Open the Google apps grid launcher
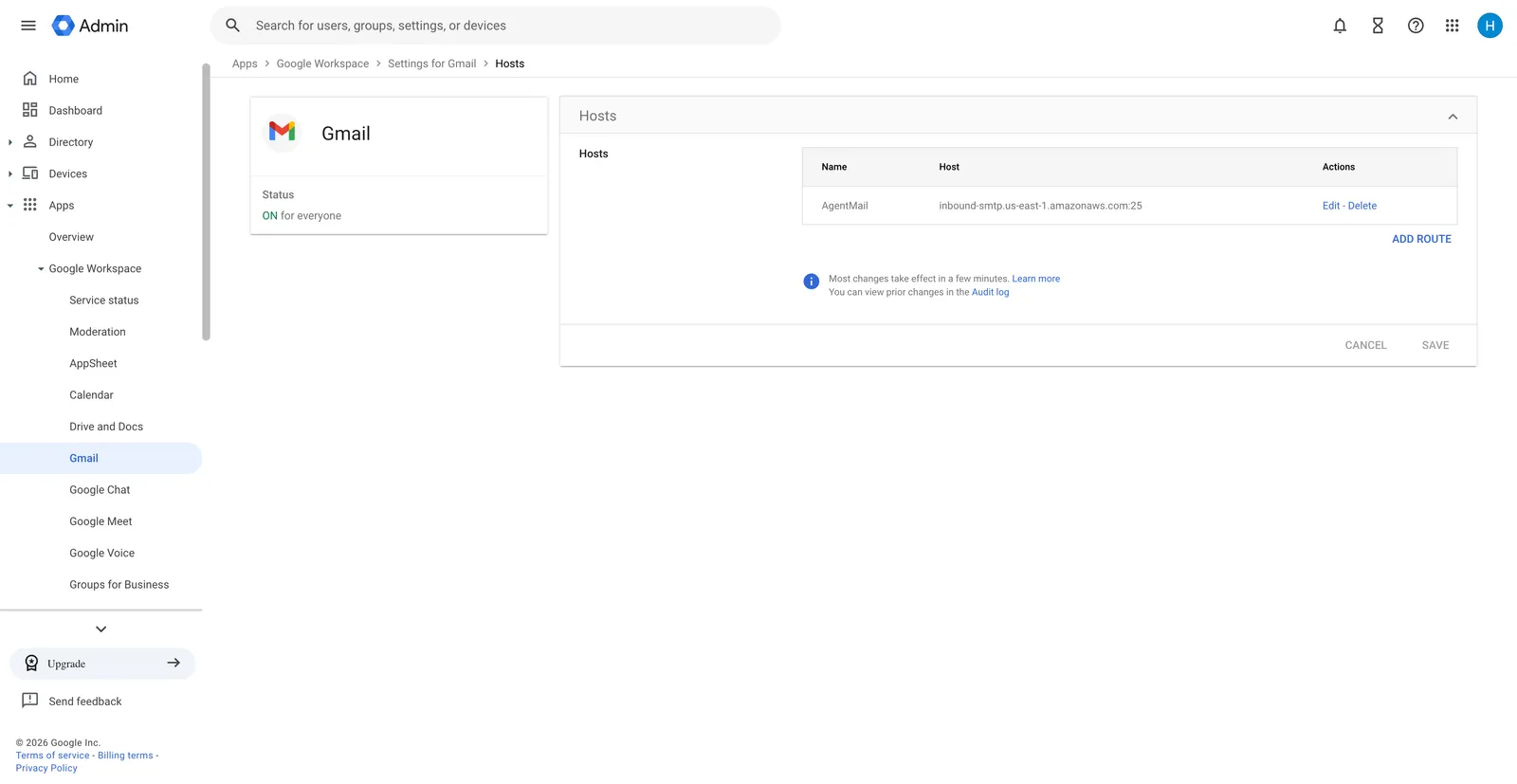 tap(1452, 26)
